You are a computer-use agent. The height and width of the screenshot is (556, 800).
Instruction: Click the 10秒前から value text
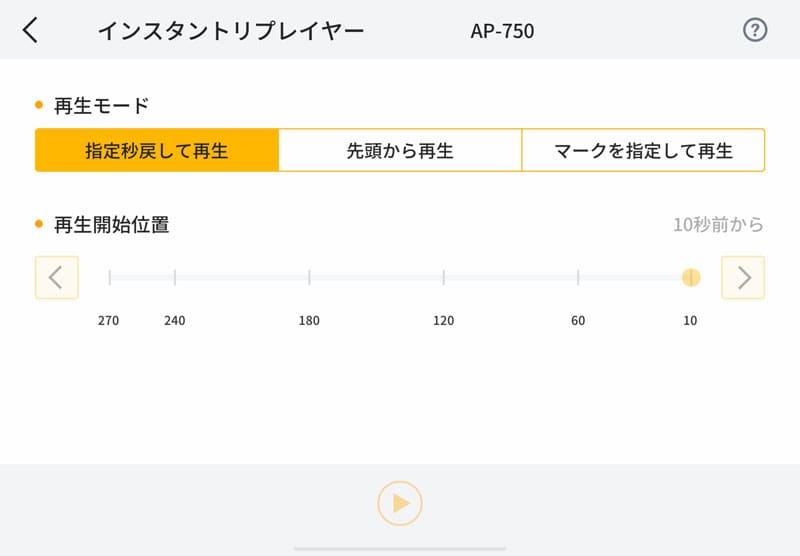click(x=718, y=224)
